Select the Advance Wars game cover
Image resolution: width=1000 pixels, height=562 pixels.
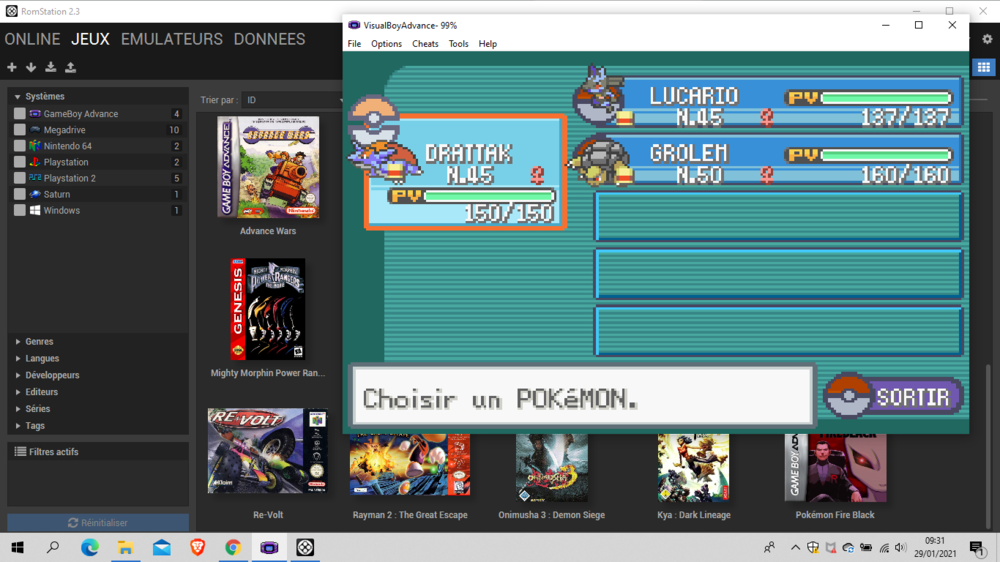(x=268, y=167)
